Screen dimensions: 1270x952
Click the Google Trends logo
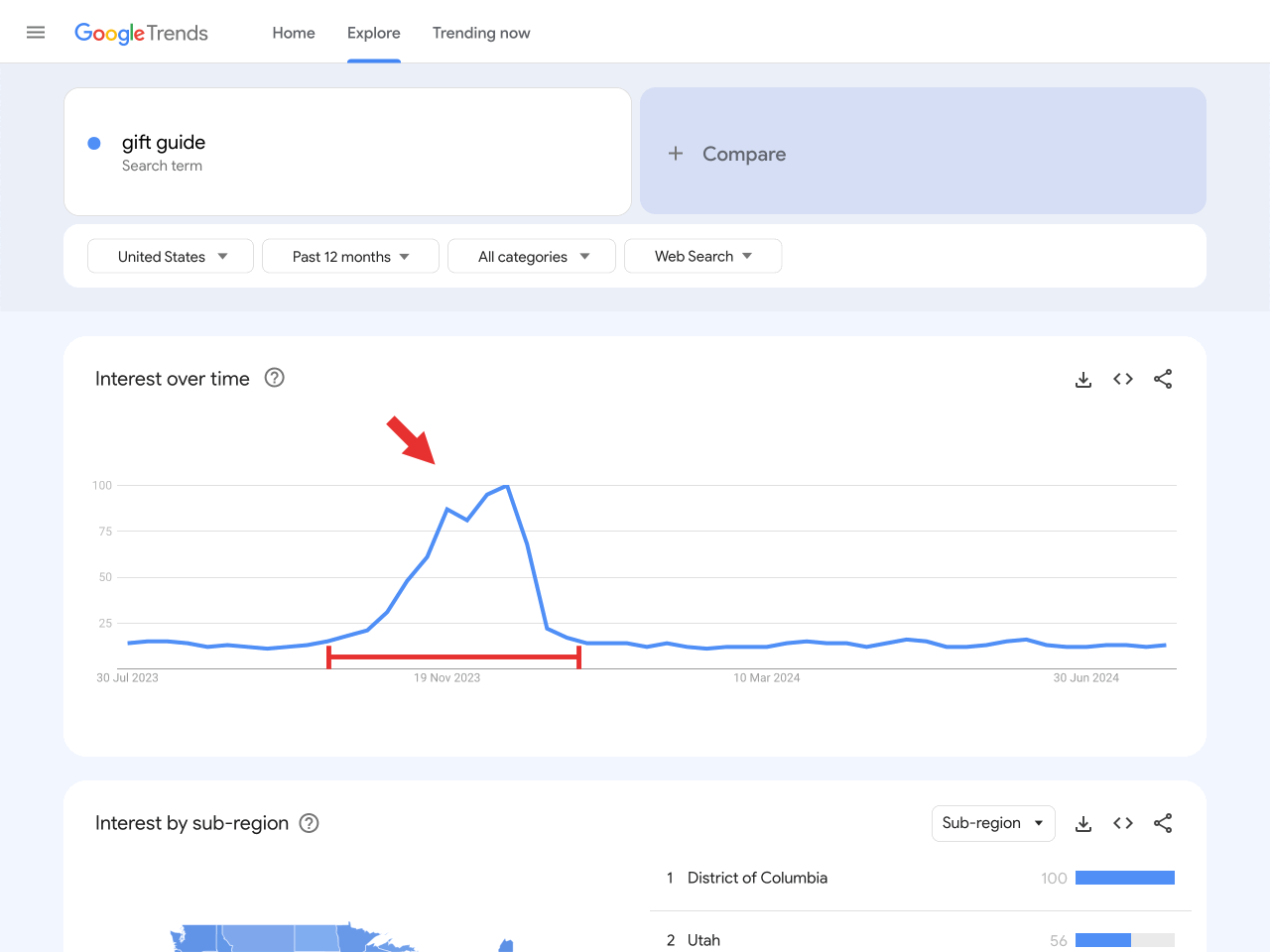[141, 33]
